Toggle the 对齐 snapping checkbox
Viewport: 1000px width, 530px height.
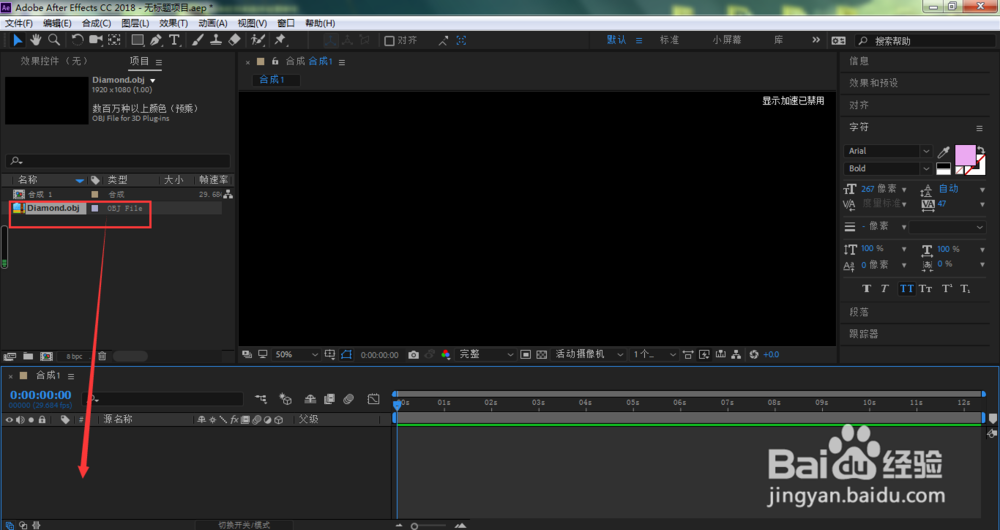[389, 41]
